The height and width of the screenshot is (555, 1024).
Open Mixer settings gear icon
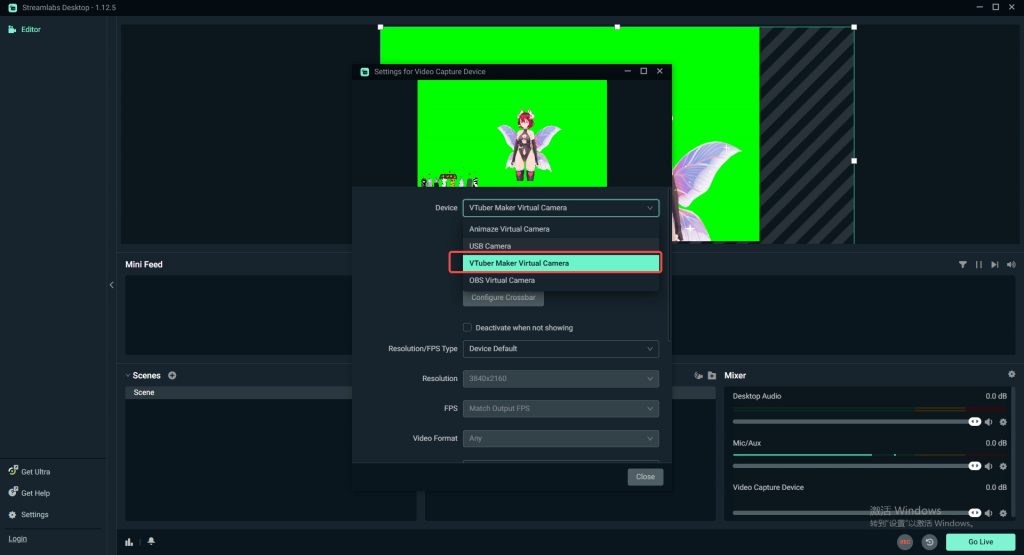(x=1012, y=374)
